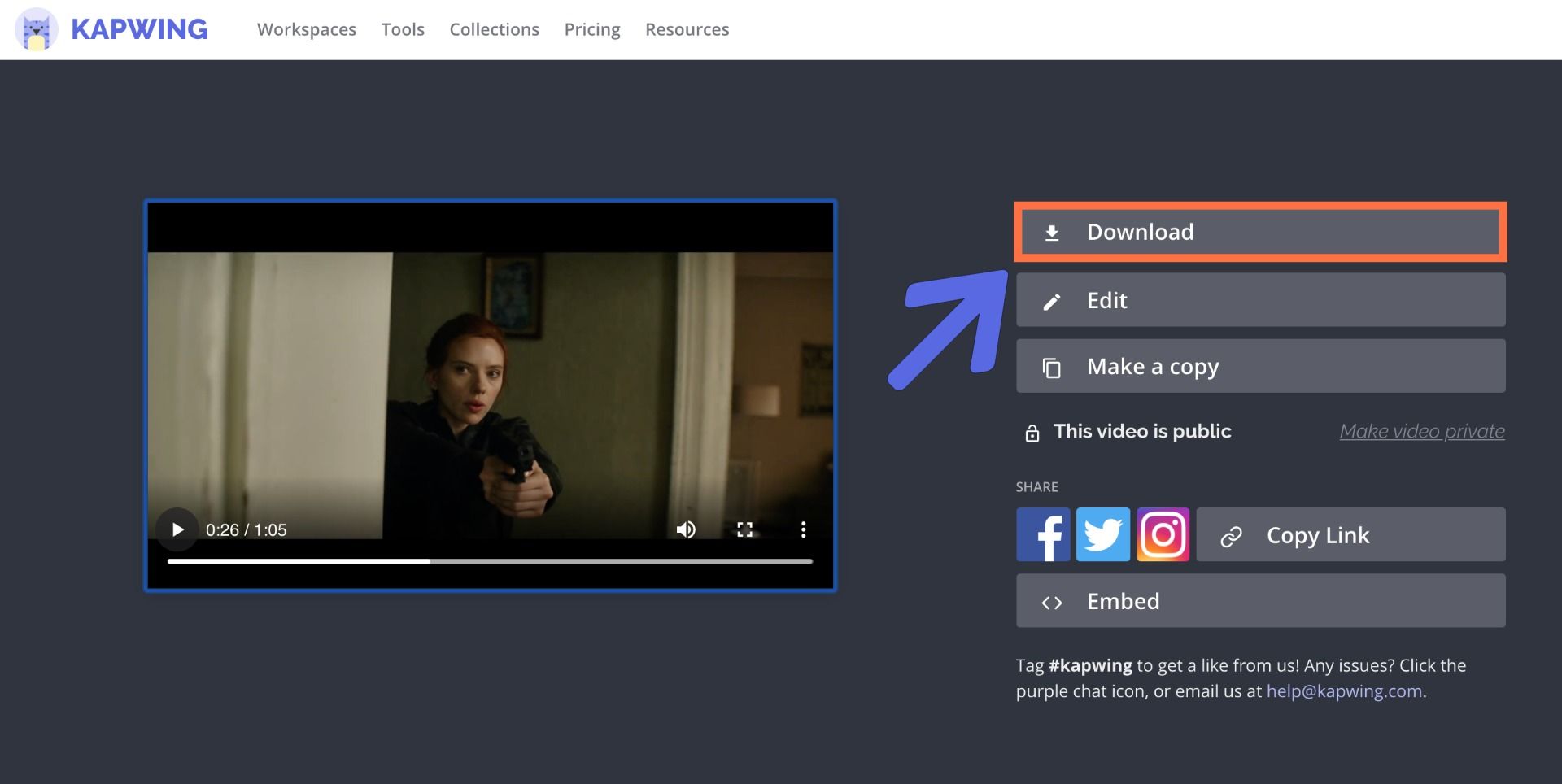Share the video on Instagram
This screenshot has height=784, width=1562.
(x=1163, y=534)
